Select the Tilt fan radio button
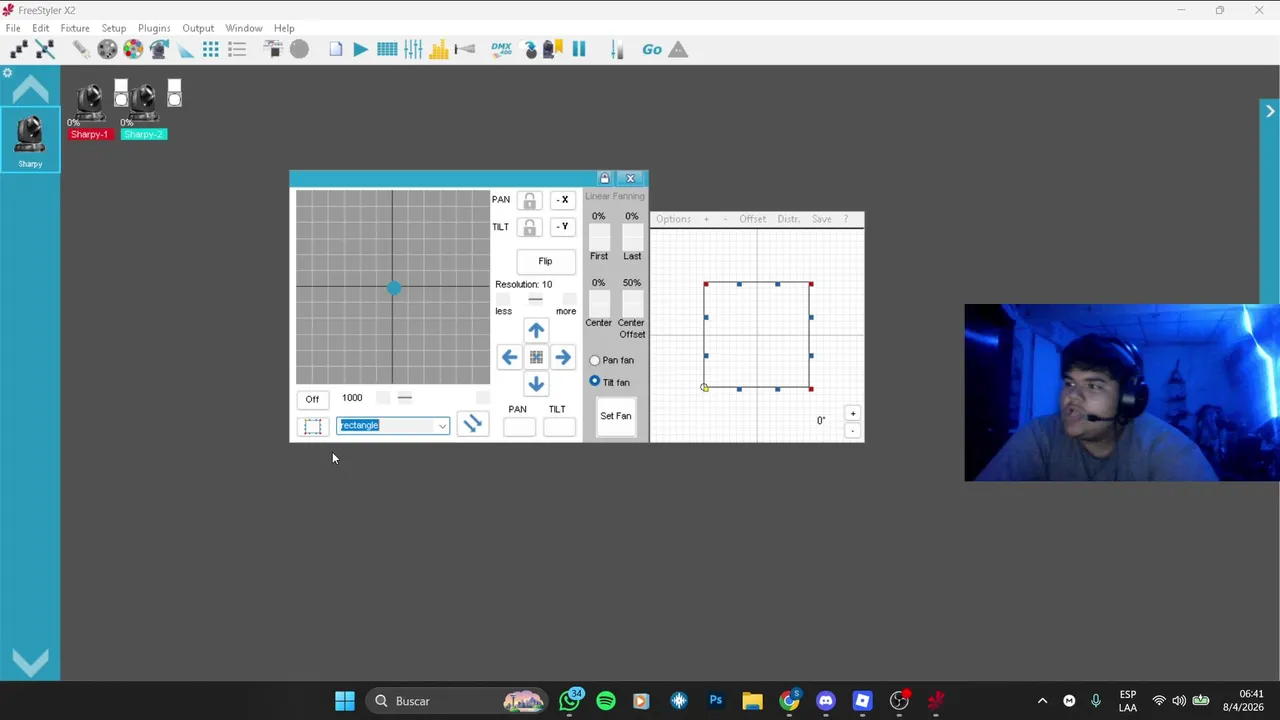Screen dimensions: 1280x720 pos(595,382)
